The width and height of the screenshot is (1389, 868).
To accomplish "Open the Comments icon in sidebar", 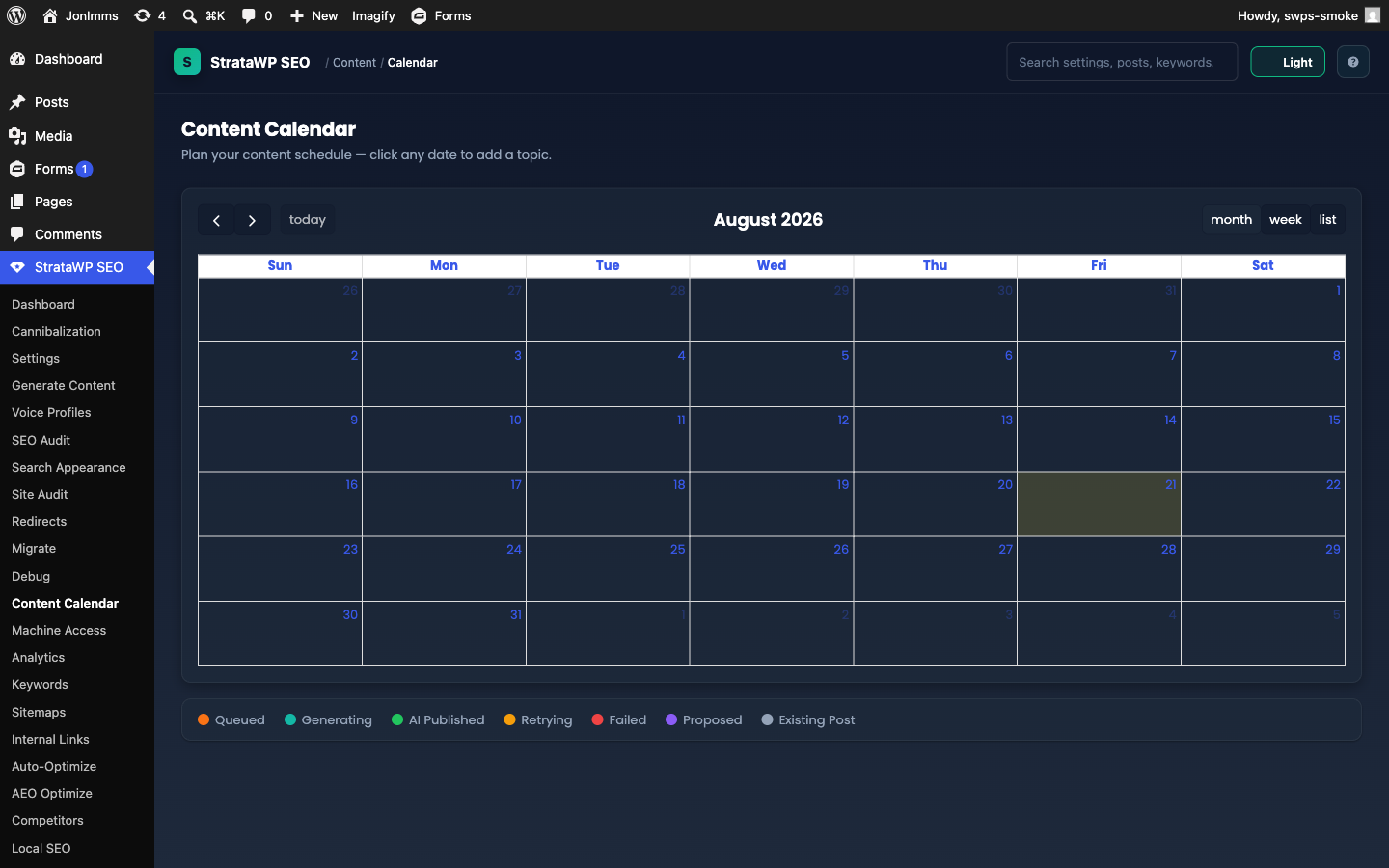I will point(17,234).
